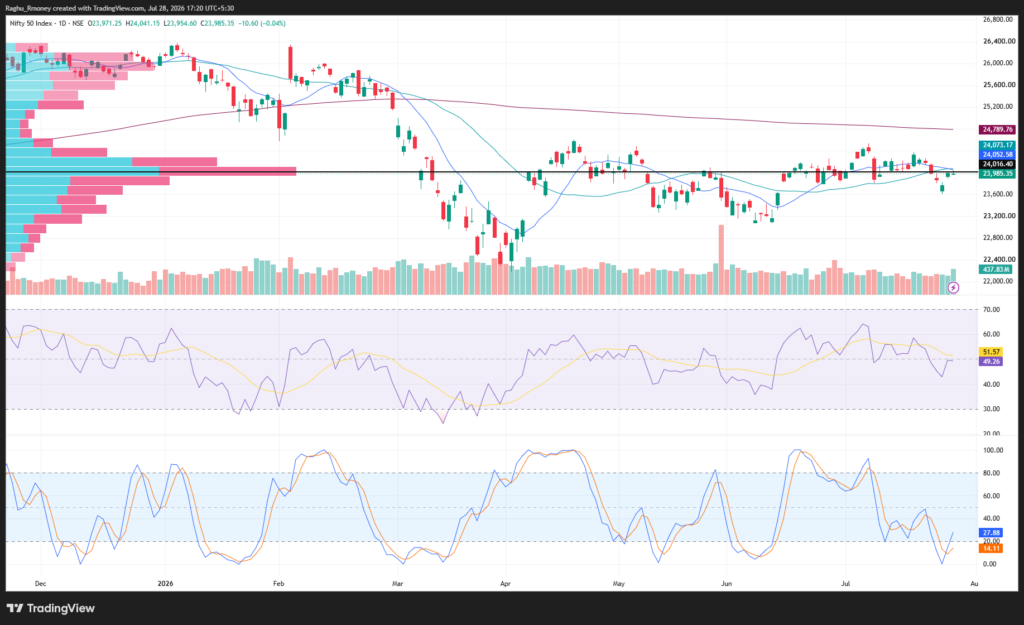Select the blue 24,052.58 price label
The height and width of the screenshot is (625, 1024).
(997, 155)
